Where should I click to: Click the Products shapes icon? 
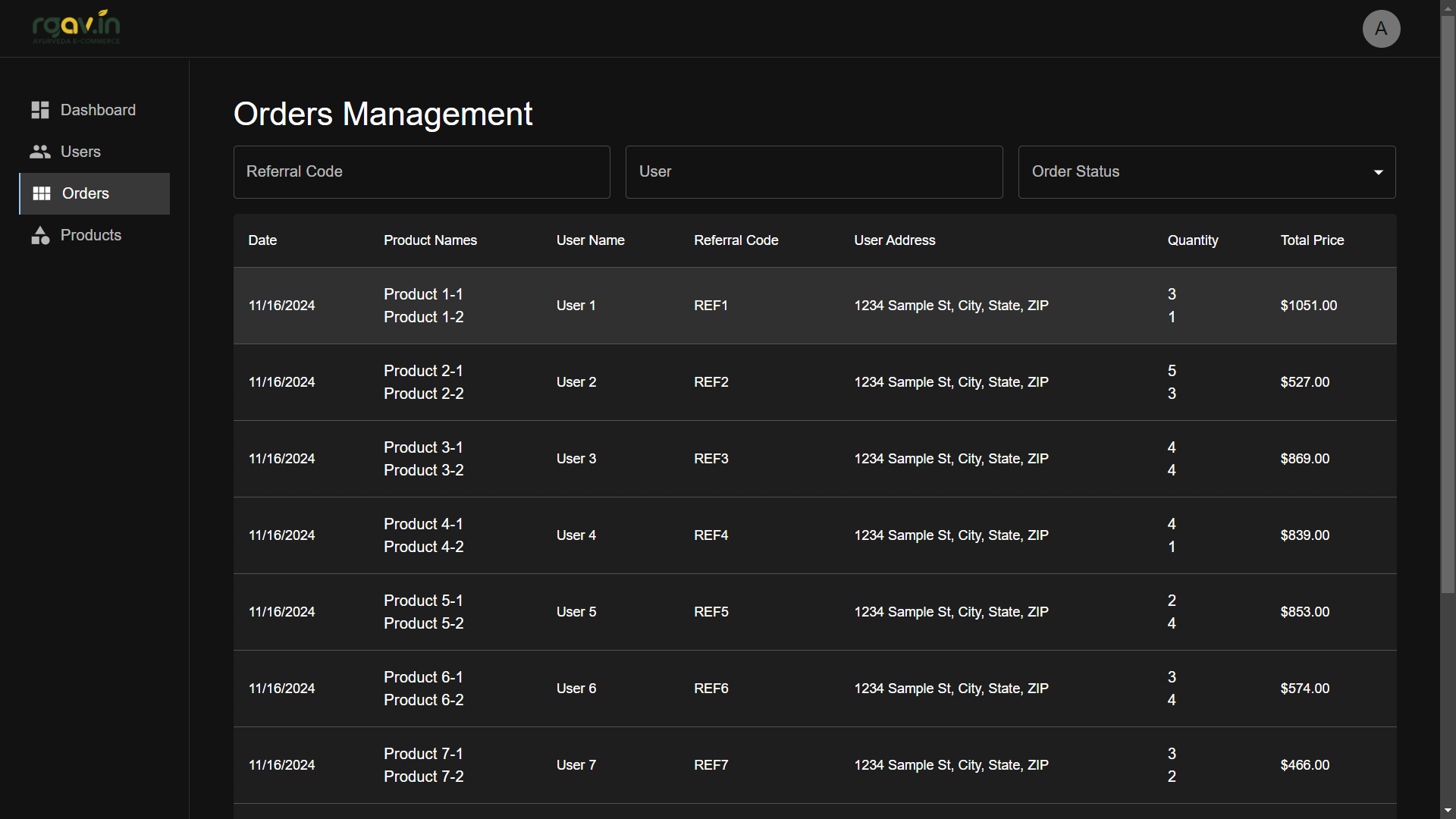(40, 235)
